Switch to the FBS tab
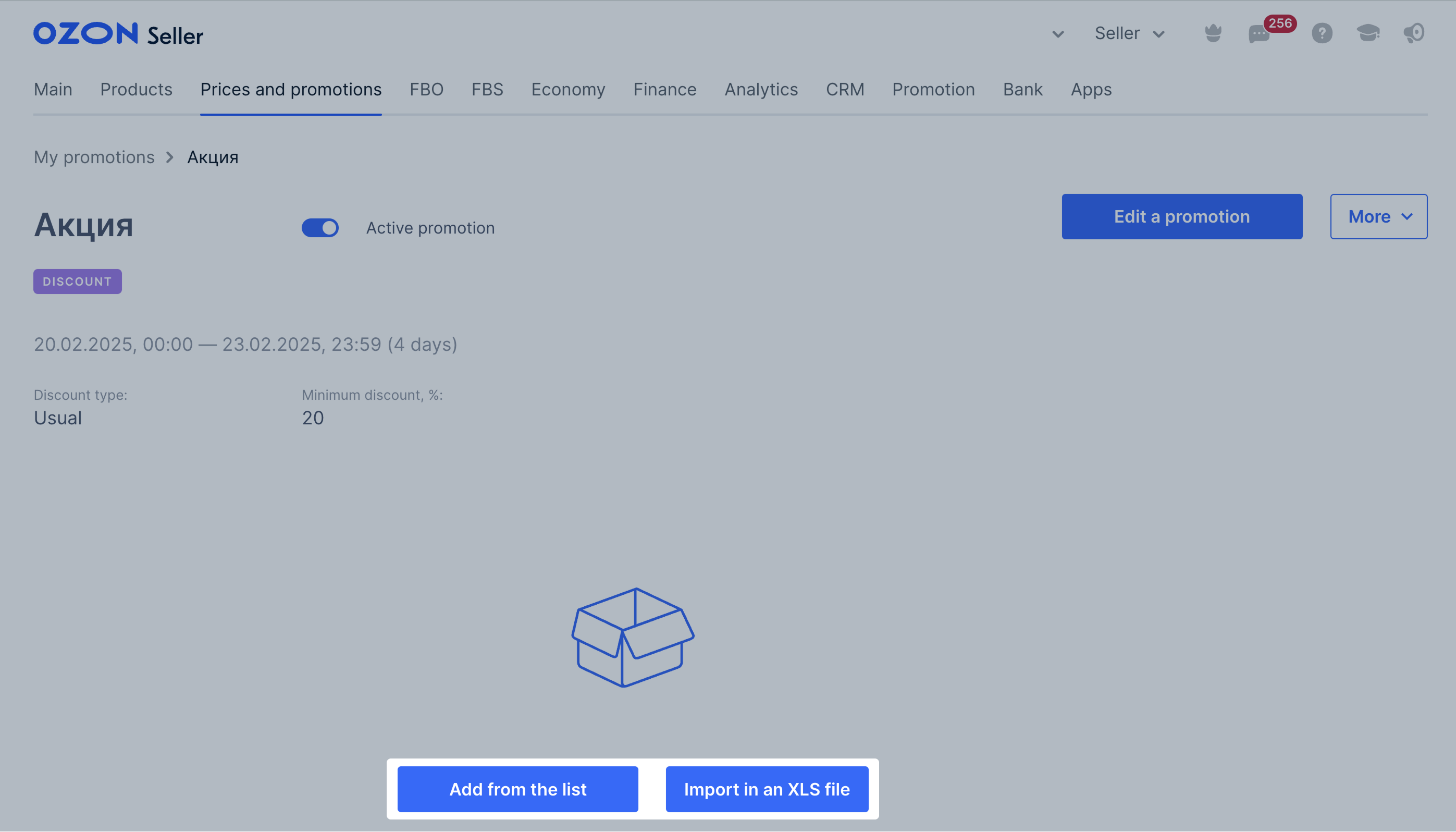 (487, 90)
